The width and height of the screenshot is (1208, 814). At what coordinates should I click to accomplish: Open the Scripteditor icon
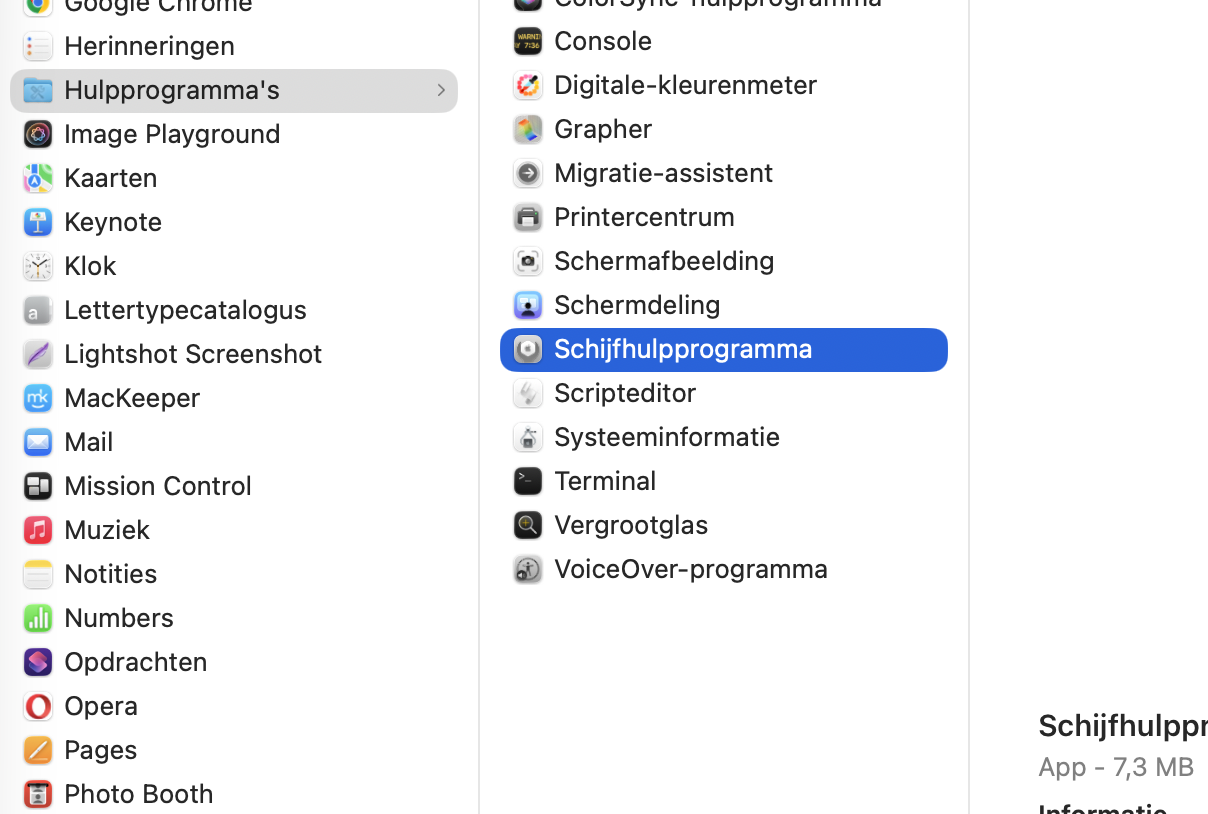pyautogui.click(x=528, y=393)
